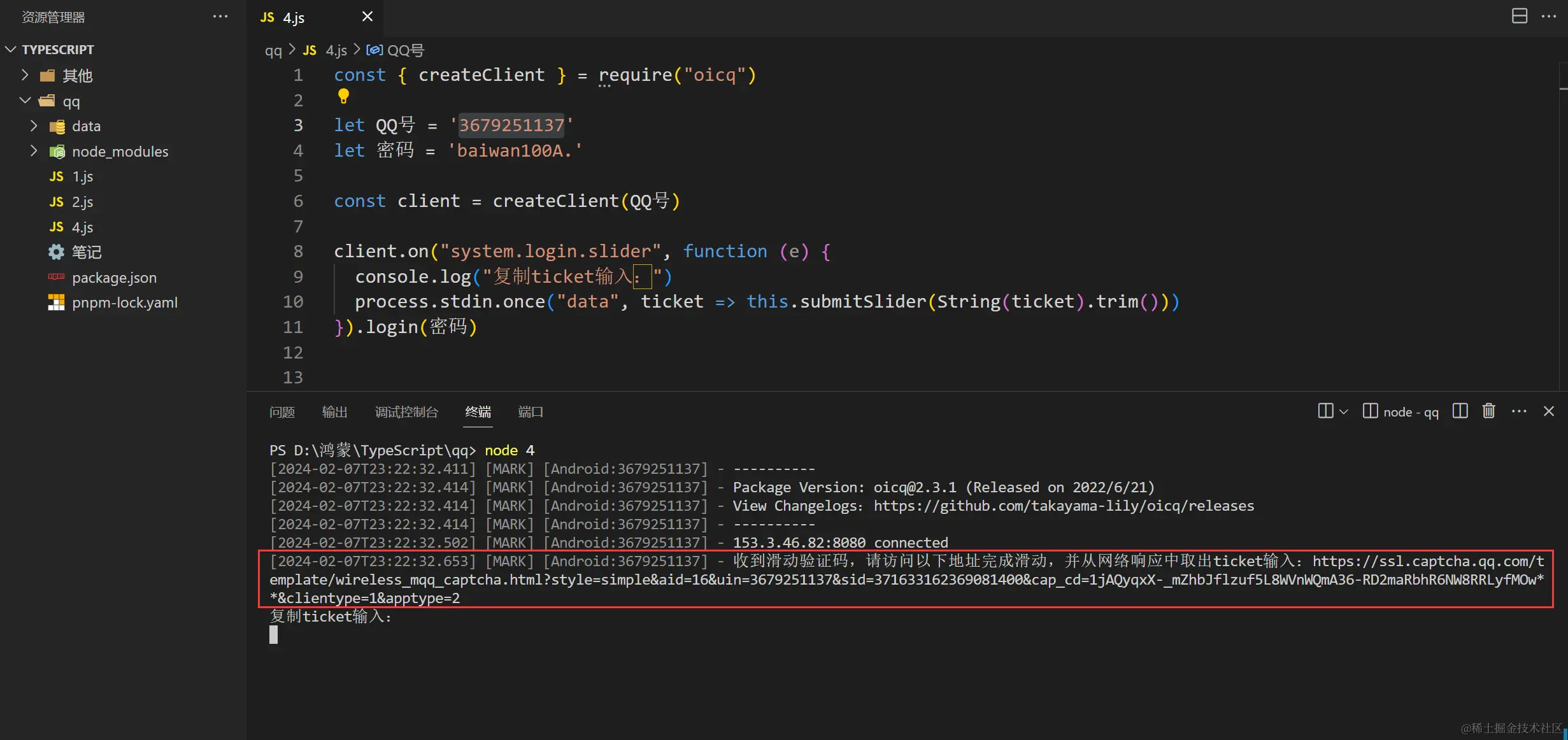Click the yellow lightbulb quick fix icon

coord(343,96)
